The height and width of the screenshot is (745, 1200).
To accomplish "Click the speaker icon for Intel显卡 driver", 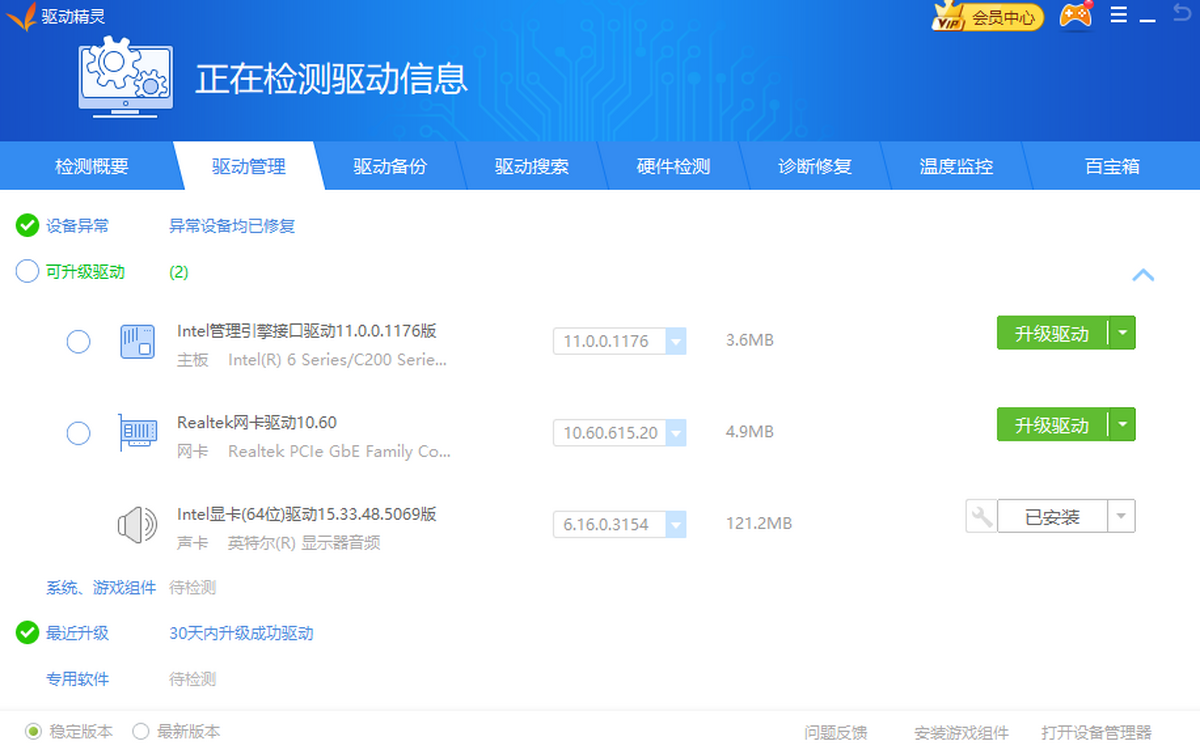I will click(x=137, y=524).
